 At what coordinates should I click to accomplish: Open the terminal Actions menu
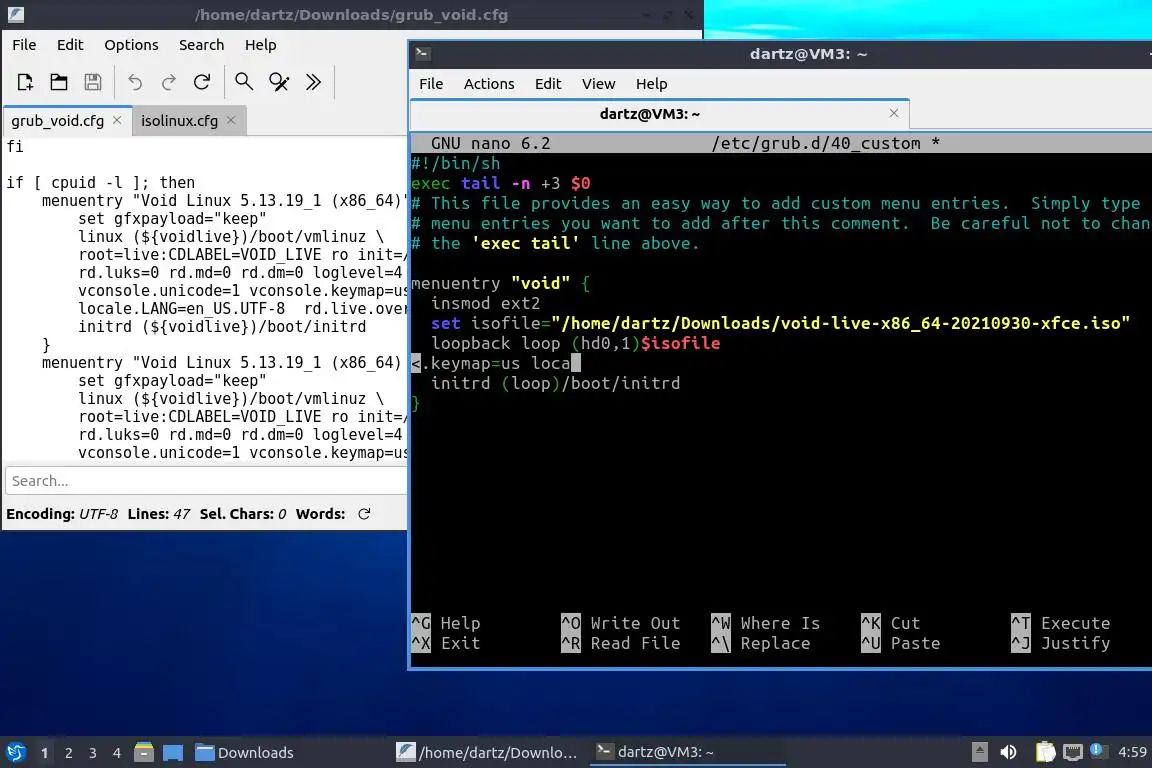tap(489, 84)
